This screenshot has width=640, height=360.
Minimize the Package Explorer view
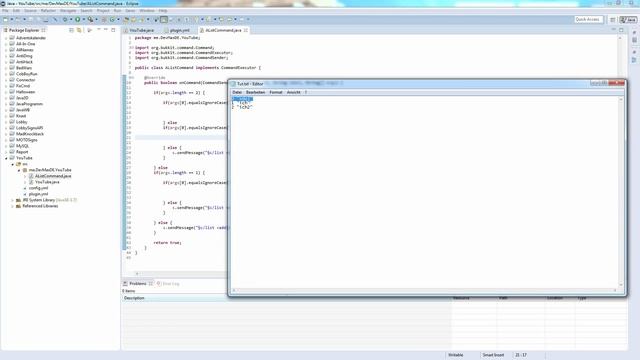pyautogui.click(x=106, y=30)
